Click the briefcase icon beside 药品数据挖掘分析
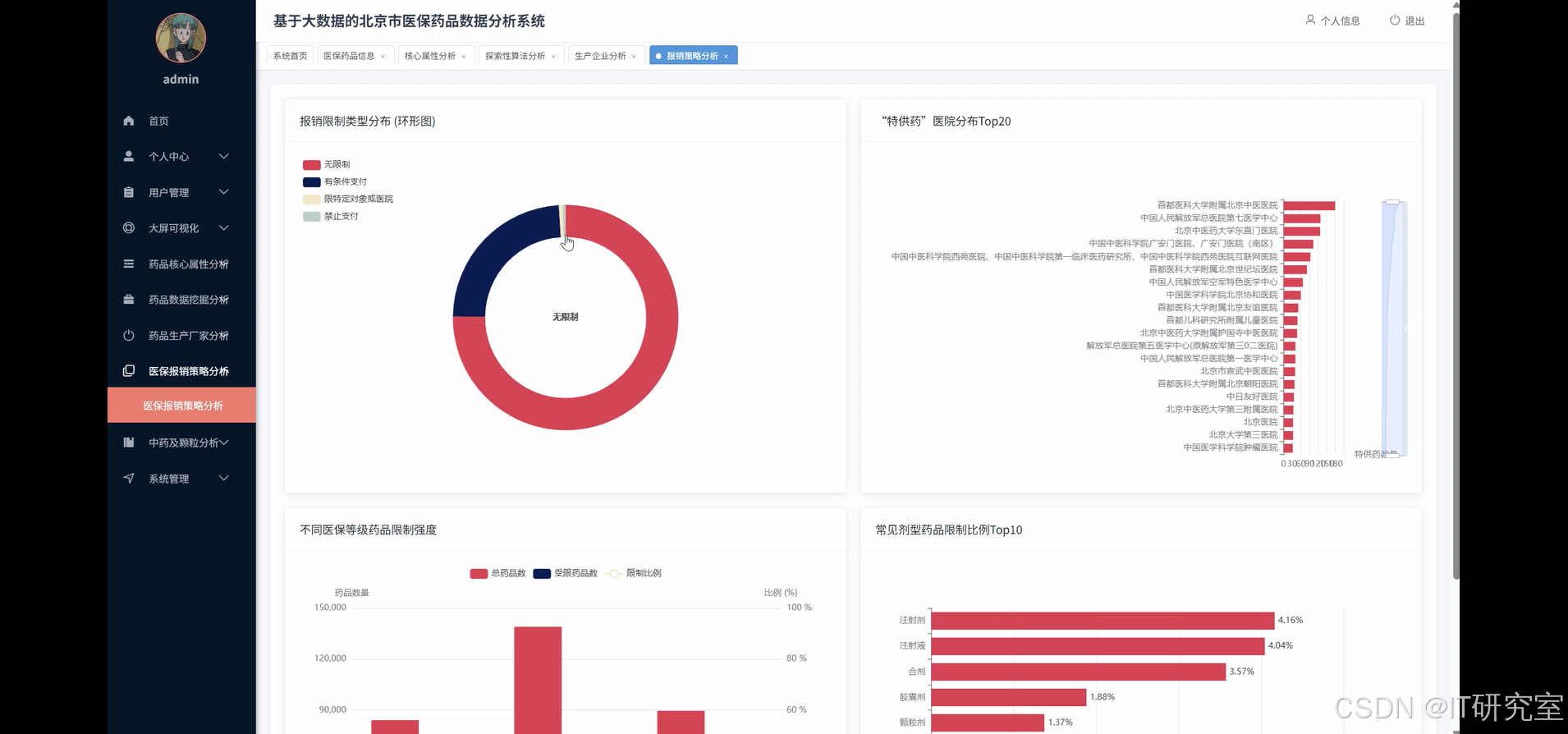Image resolution: width=1568 pixels, height=734 pixels. click(128, 300)
